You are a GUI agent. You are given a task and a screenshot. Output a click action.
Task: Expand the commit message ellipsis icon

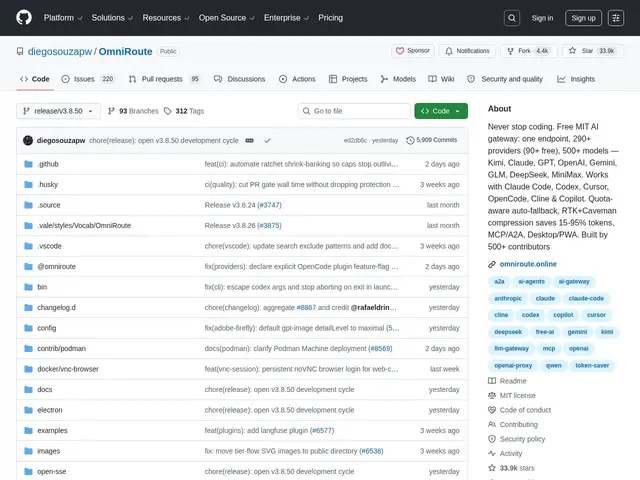click(249, 140)
